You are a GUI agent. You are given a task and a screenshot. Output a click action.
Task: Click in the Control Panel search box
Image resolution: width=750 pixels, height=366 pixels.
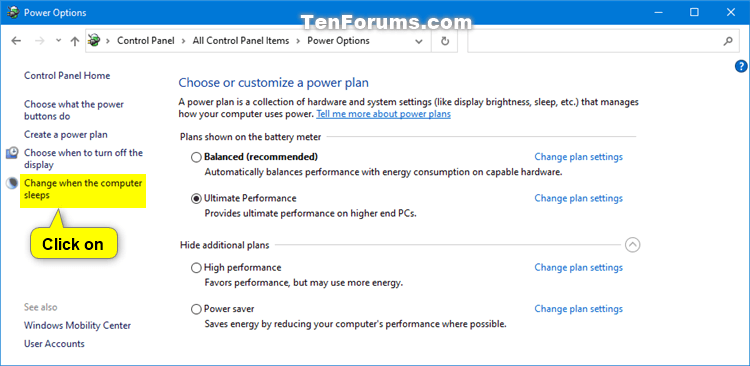click(x=595, y=41)
